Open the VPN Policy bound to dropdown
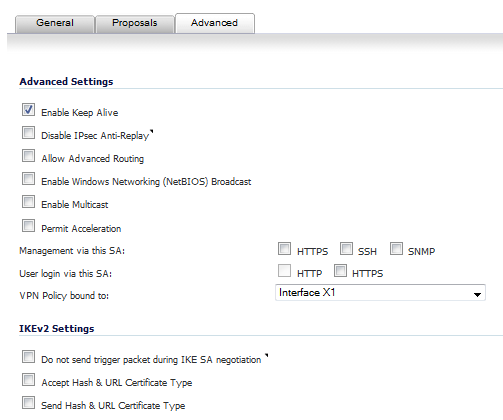This screenshot has width=503, height=420. click(x=380, y=293)
